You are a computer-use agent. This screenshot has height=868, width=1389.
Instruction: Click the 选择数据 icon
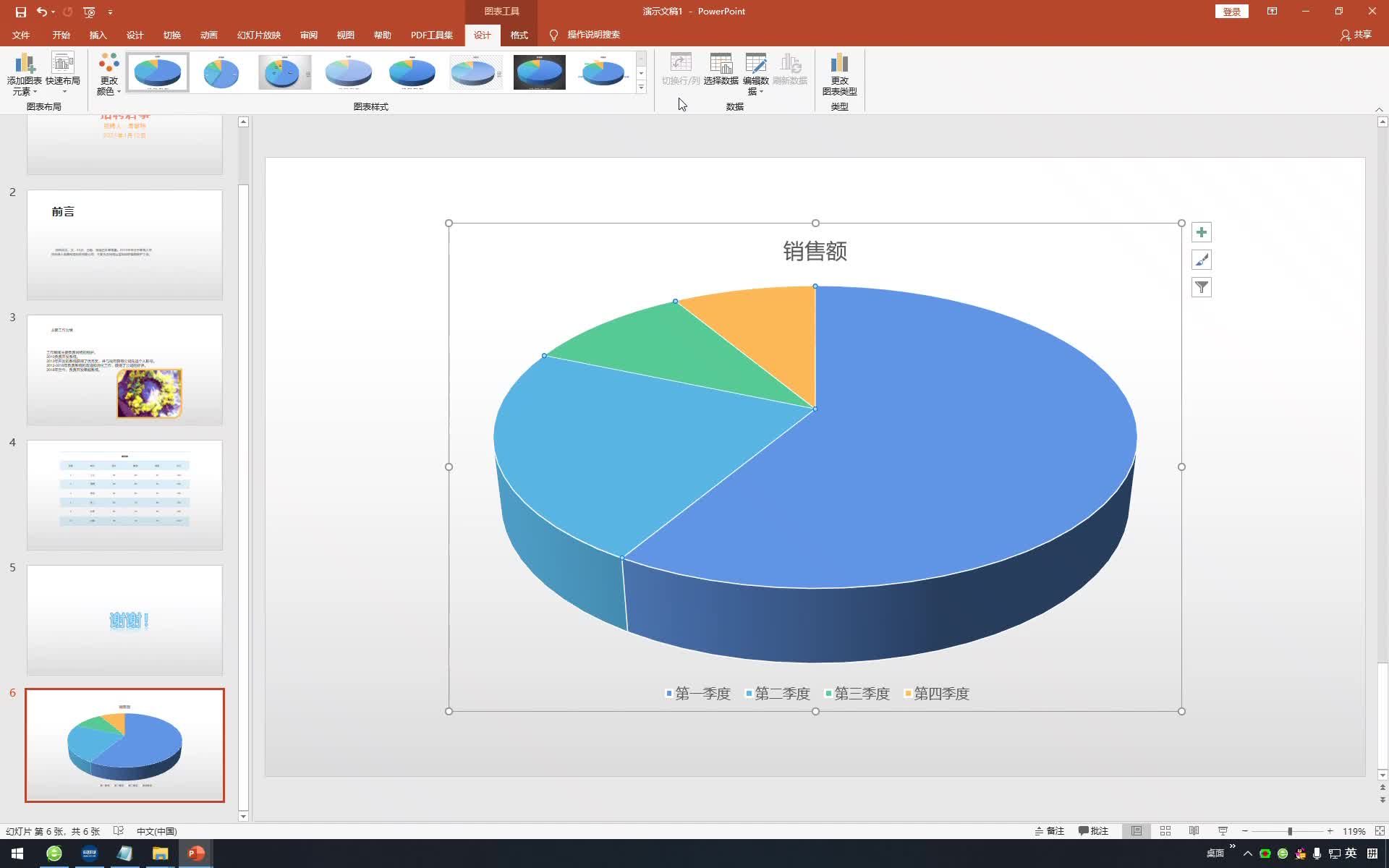tap(721, 69)
